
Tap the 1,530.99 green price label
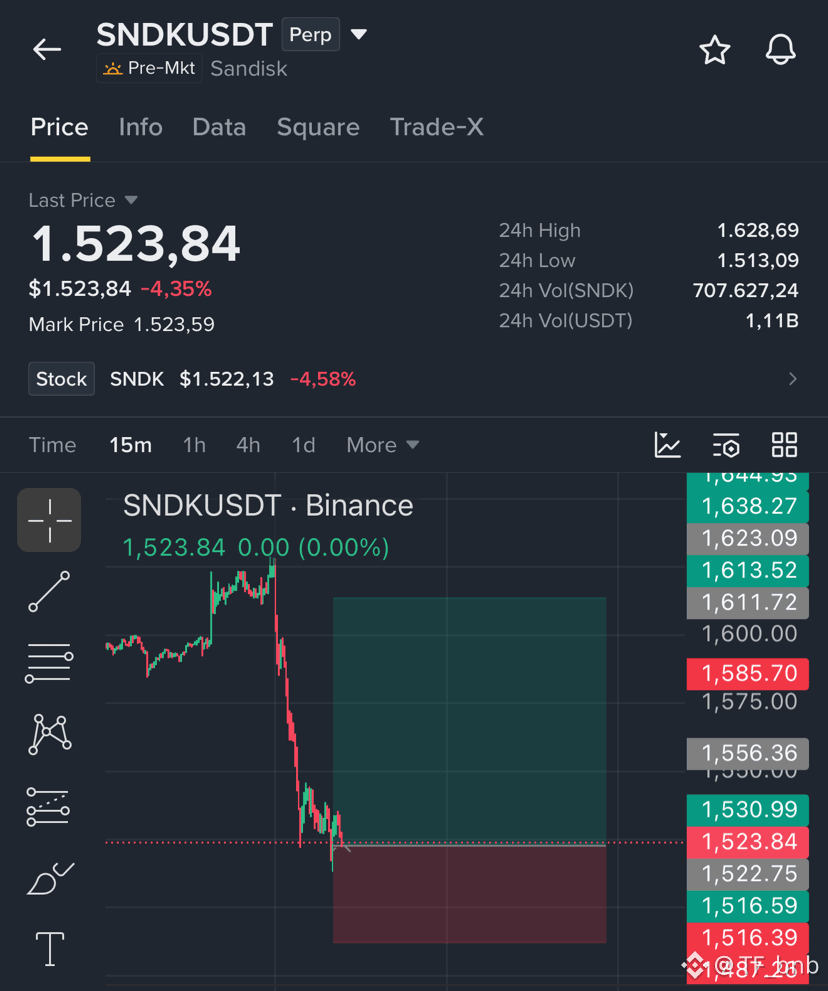[x=748, y=810]
